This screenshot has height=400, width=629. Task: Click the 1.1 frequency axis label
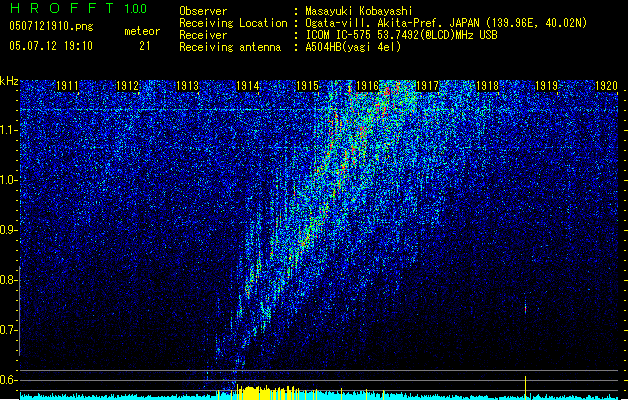9,130
